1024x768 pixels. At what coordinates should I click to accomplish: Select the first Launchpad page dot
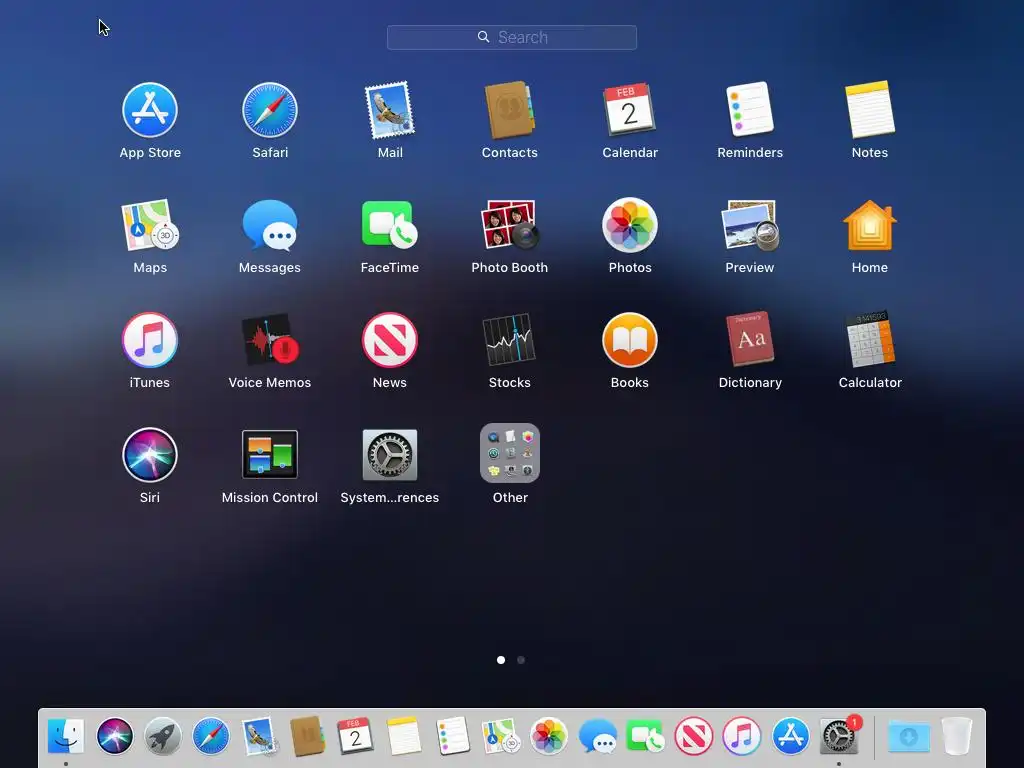pos(501,660)
